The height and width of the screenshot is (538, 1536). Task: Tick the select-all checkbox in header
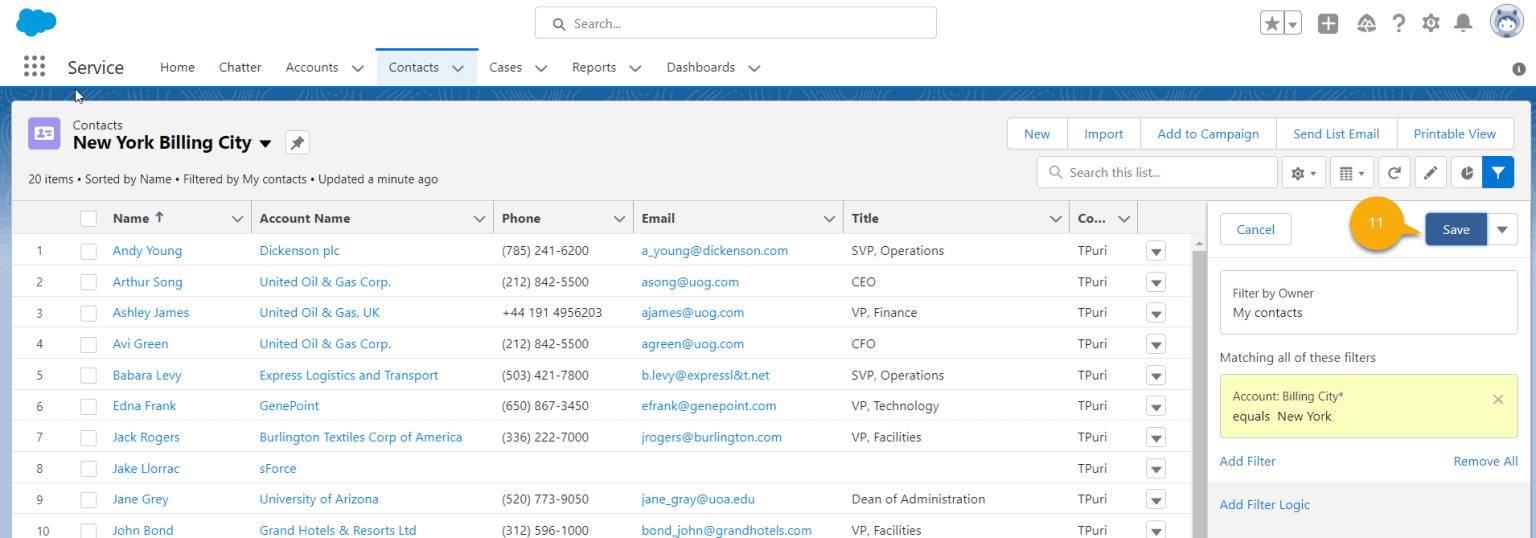[89, 219]
